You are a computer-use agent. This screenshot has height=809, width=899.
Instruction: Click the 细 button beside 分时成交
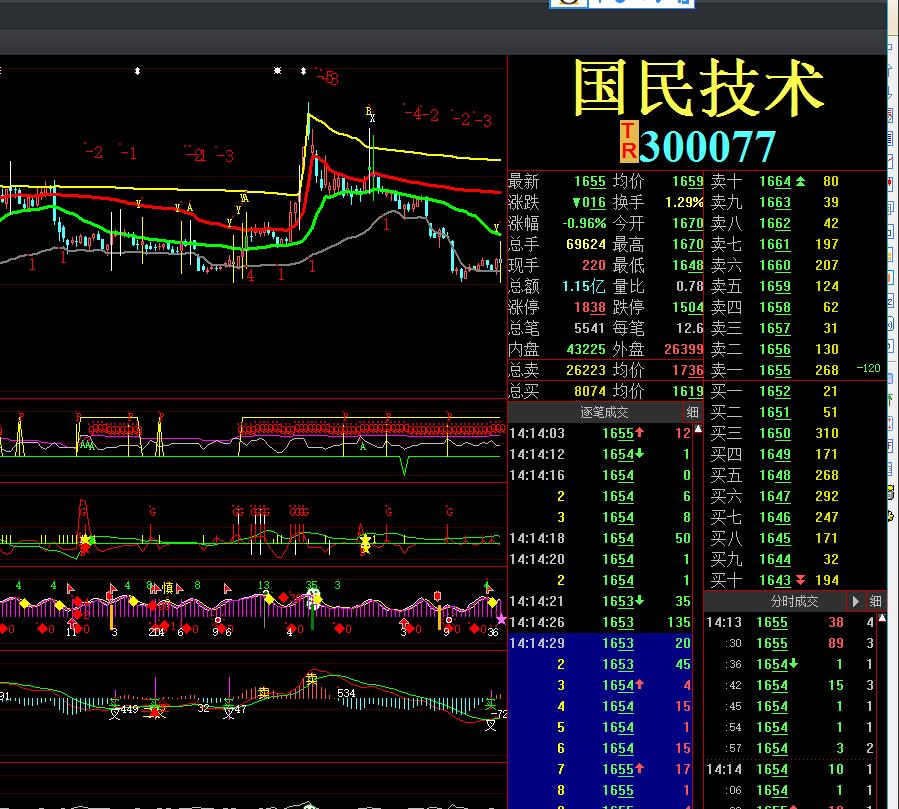click(875, 601)
